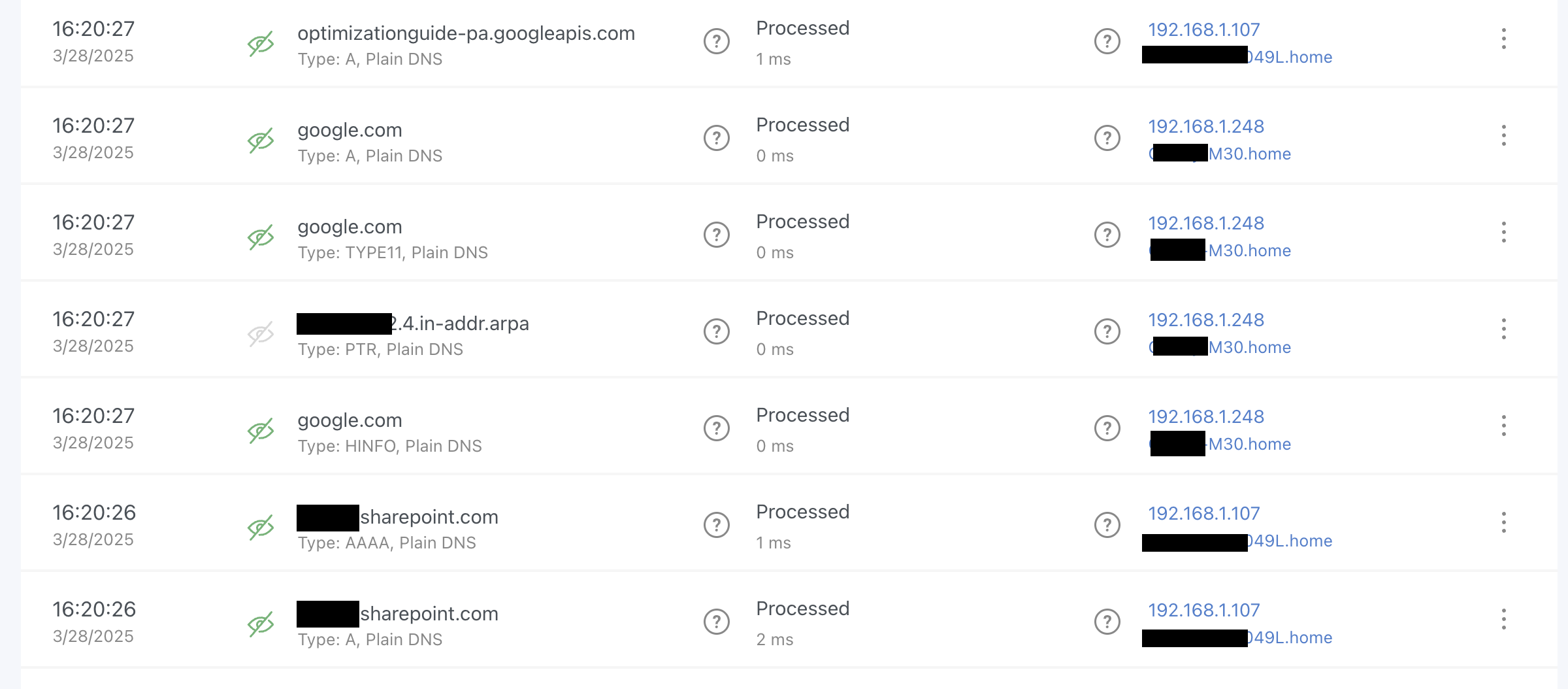
Task: Open three-dot menu for optimizationguide-pa.googleapis.com row
Action: [x=1503, y=39]
